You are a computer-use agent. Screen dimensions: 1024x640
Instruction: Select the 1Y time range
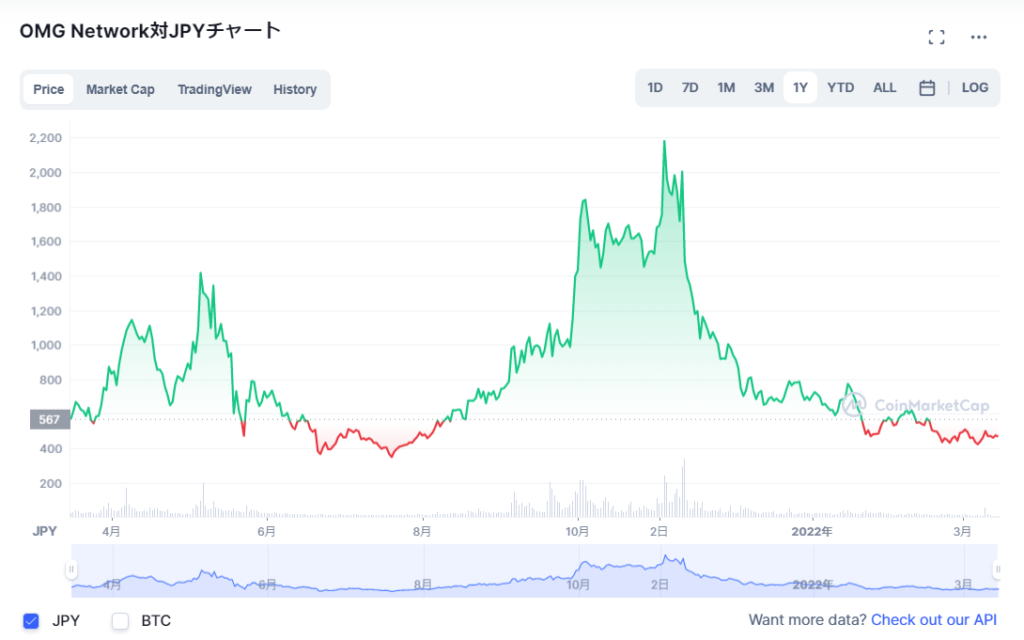point(800,88)
